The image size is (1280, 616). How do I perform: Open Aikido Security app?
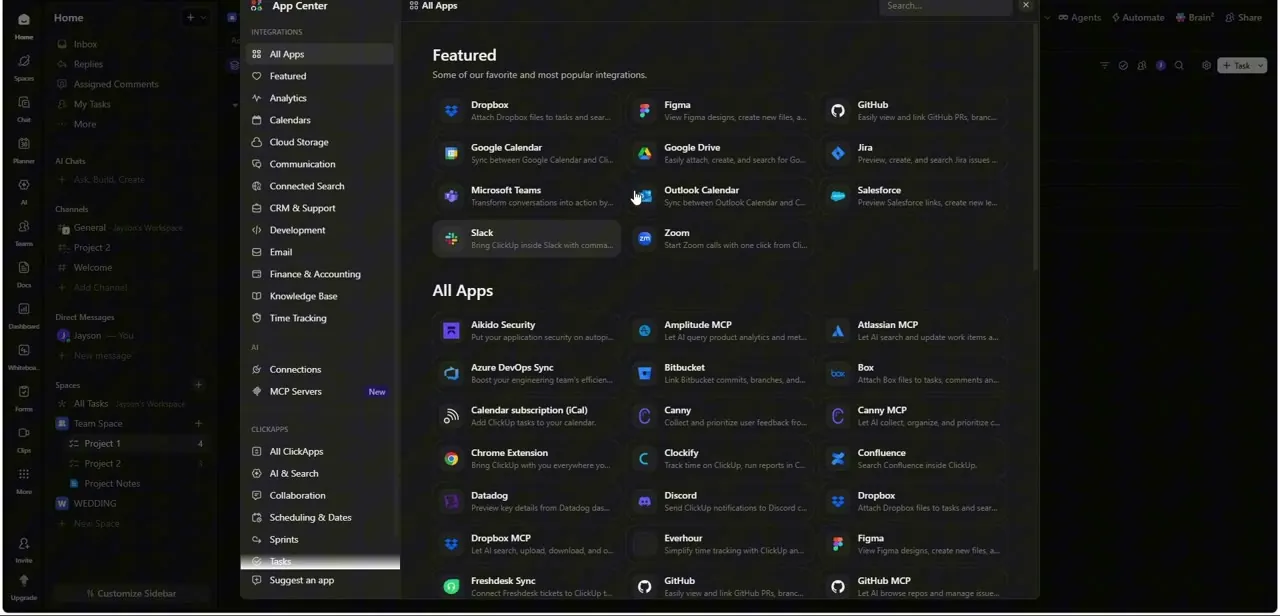527,331
